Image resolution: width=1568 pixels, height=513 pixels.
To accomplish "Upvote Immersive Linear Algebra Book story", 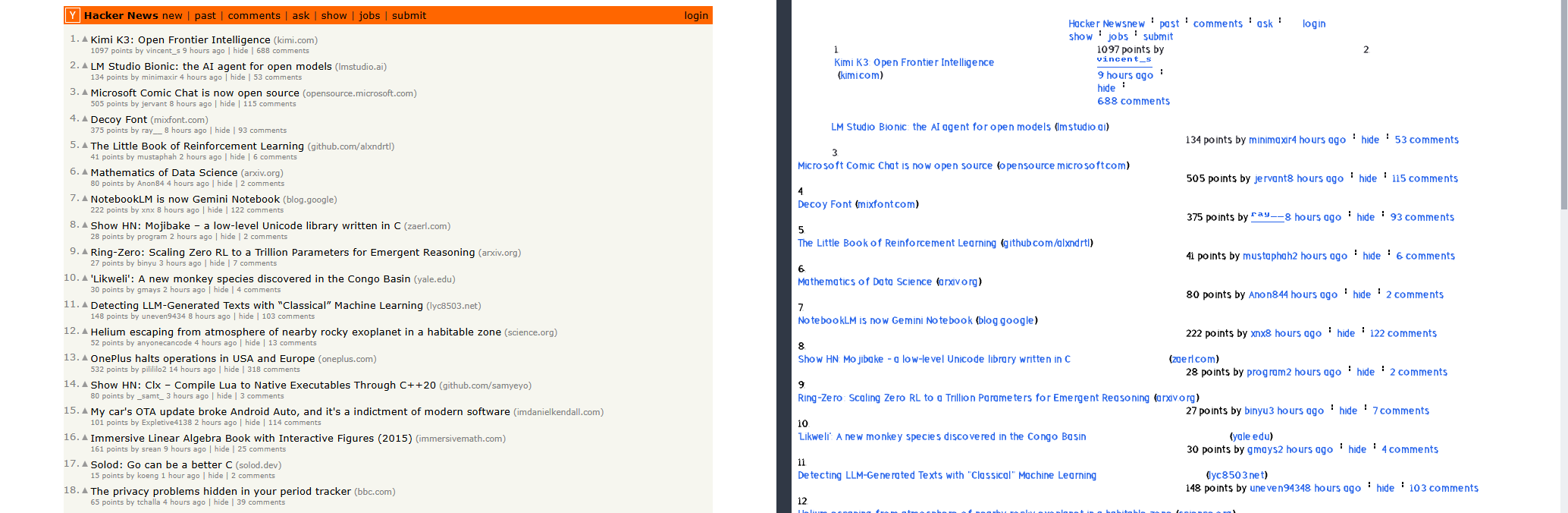I will [x=85, y=437].
